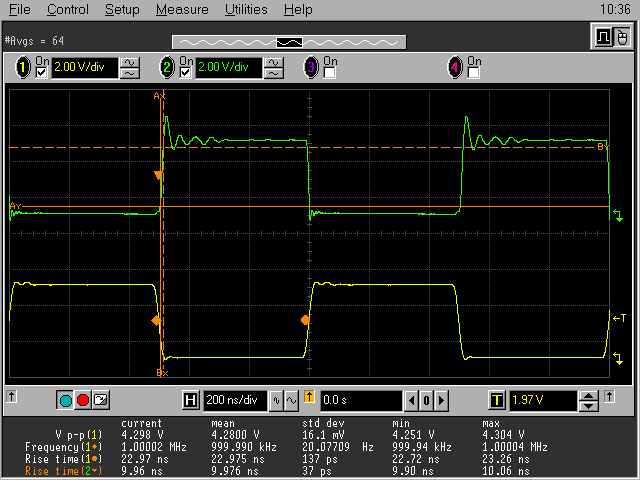Shift horizontal delay left with arrow

[x=411, y=401]
